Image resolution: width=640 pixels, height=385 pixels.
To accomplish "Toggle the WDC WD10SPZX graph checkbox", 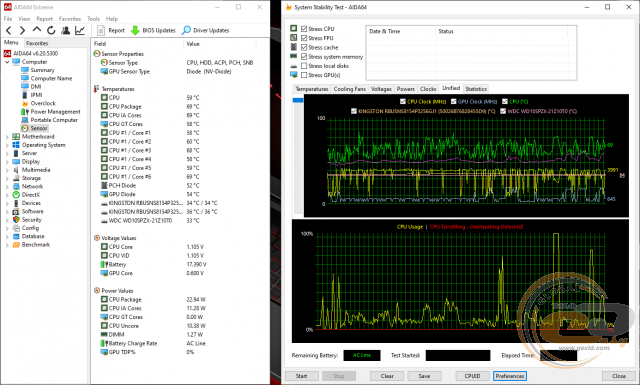I will click(503, 111).
